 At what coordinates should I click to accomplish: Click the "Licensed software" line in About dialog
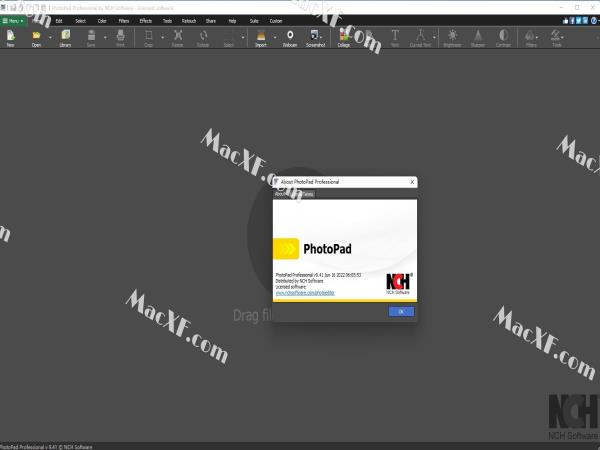pyautogui.click(x=291, y=287)
